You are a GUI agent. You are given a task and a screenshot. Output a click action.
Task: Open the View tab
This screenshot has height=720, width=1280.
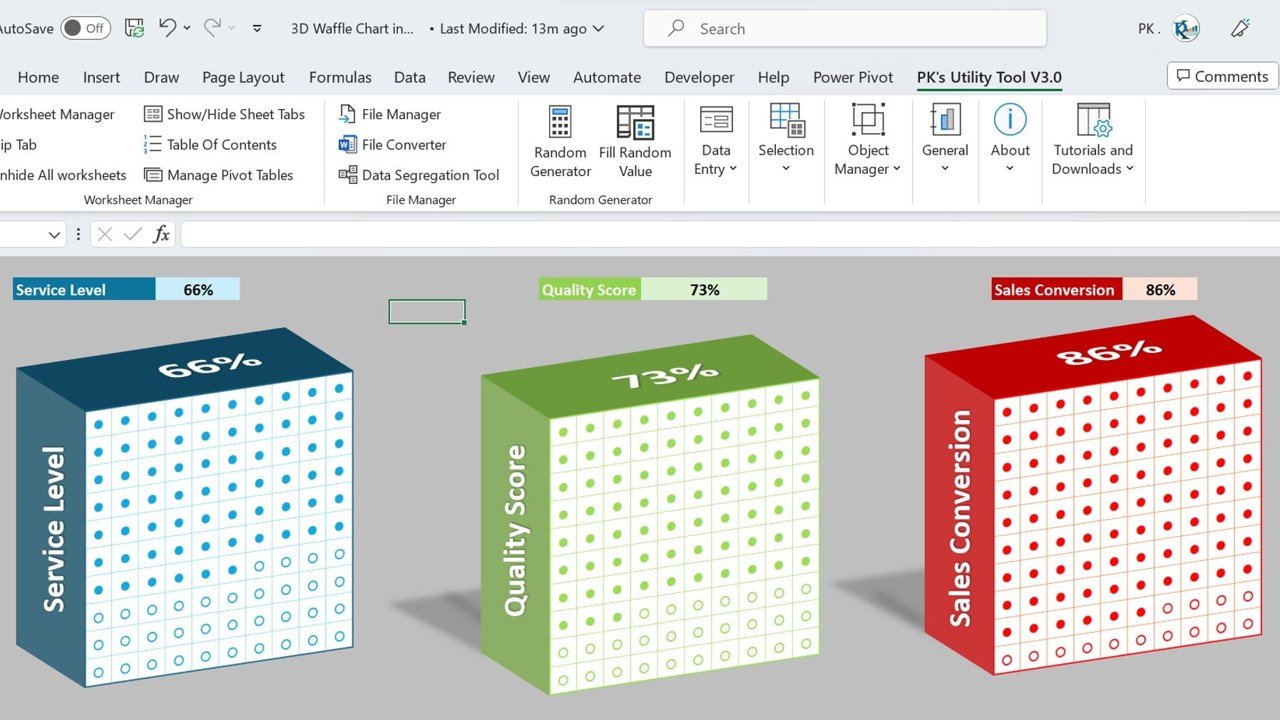coord(534,77)
